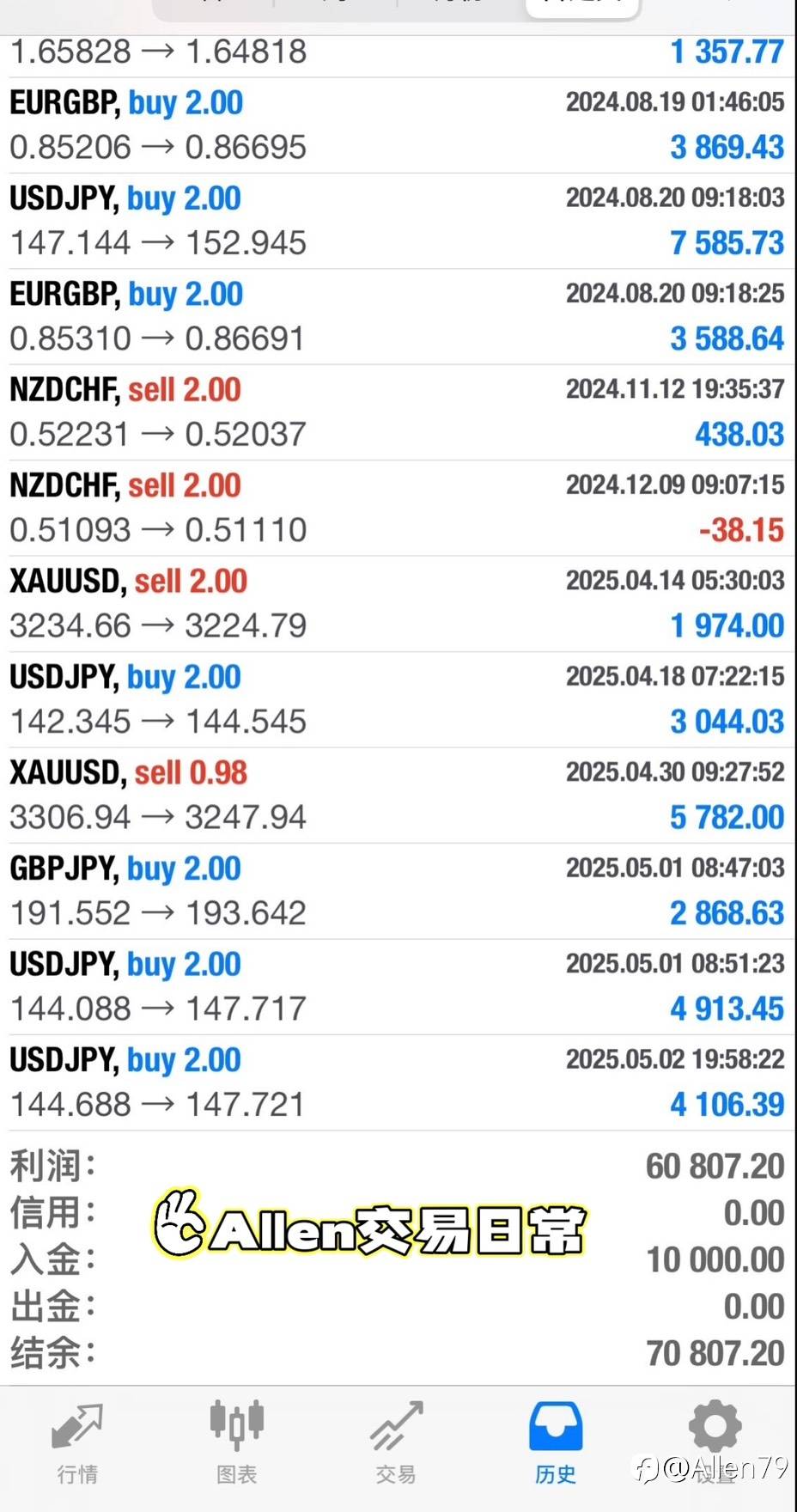Select the History (历史) inbox icon
The image size is (797, 1512).
click(556, 1426)
